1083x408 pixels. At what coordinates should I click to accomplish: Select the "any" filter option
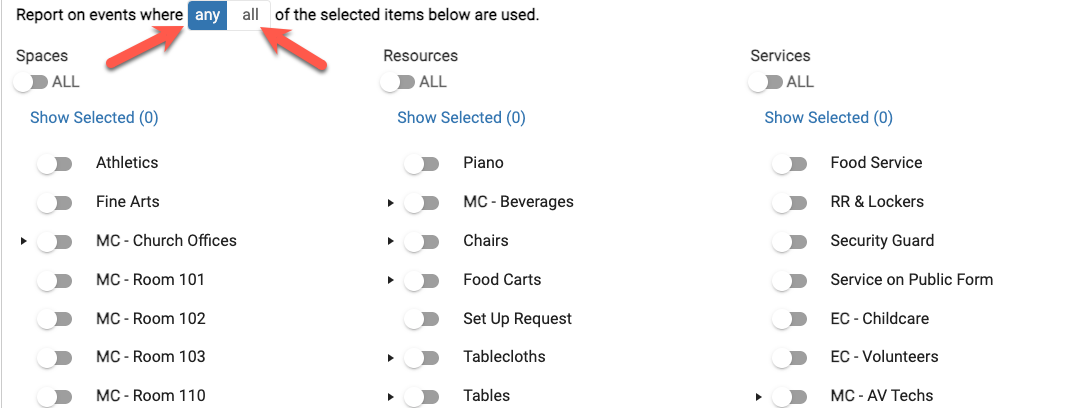pyautogui.click(x=207, y=16)
